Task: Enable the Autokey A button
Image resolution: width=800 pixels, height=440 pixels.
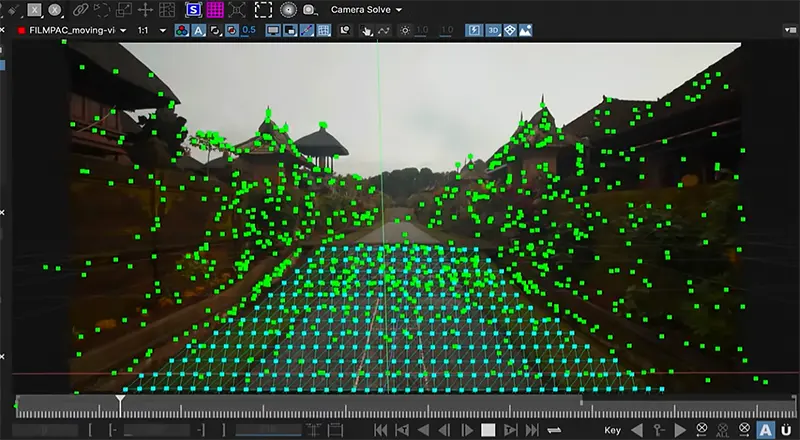Action: tap(765, 430)
